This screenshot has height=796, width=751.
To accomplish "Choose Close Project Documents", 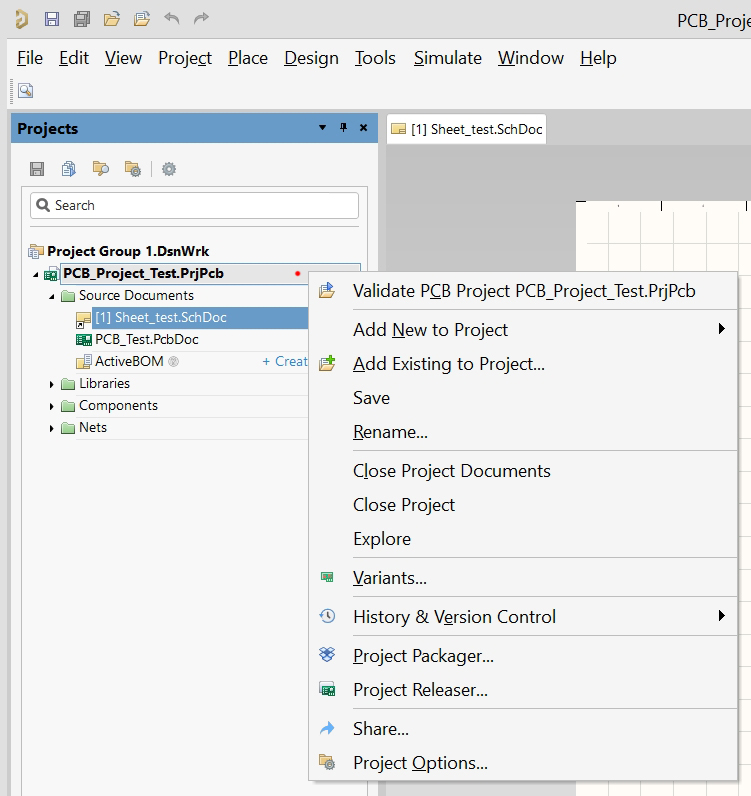I will (523, 471).
